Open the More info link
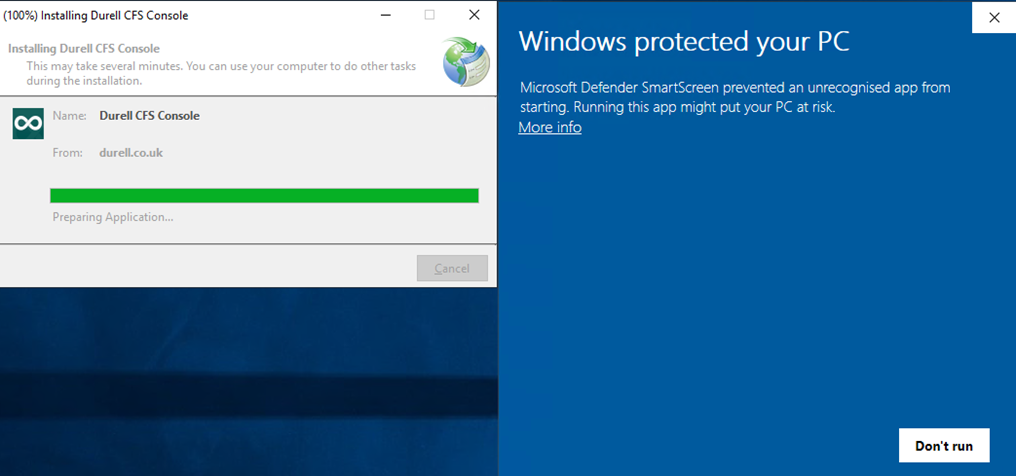 (x=549, y=128)
